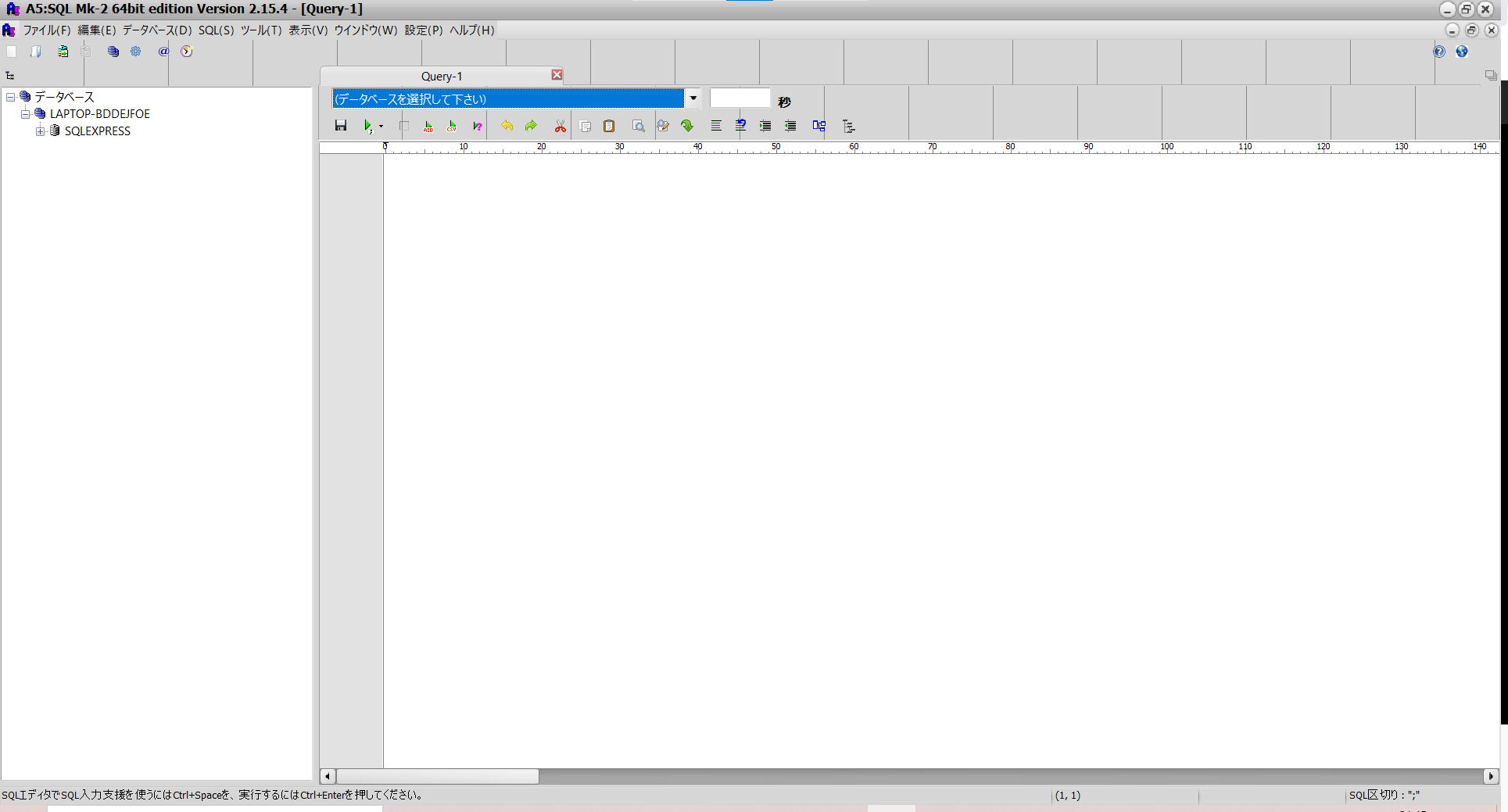Click the increase indent icon
1508x812 pixels.
pos(765,126)
